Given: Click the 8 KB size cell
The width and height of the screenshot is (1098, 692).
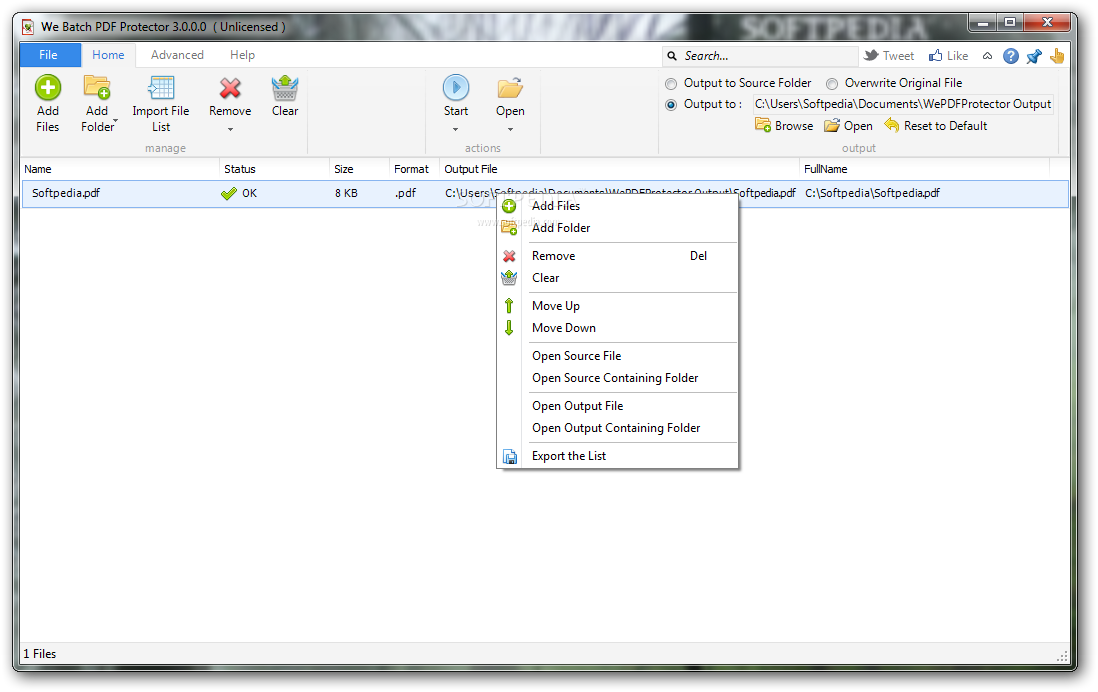Looking at the screenshot, I should click(x=346, y=193).
